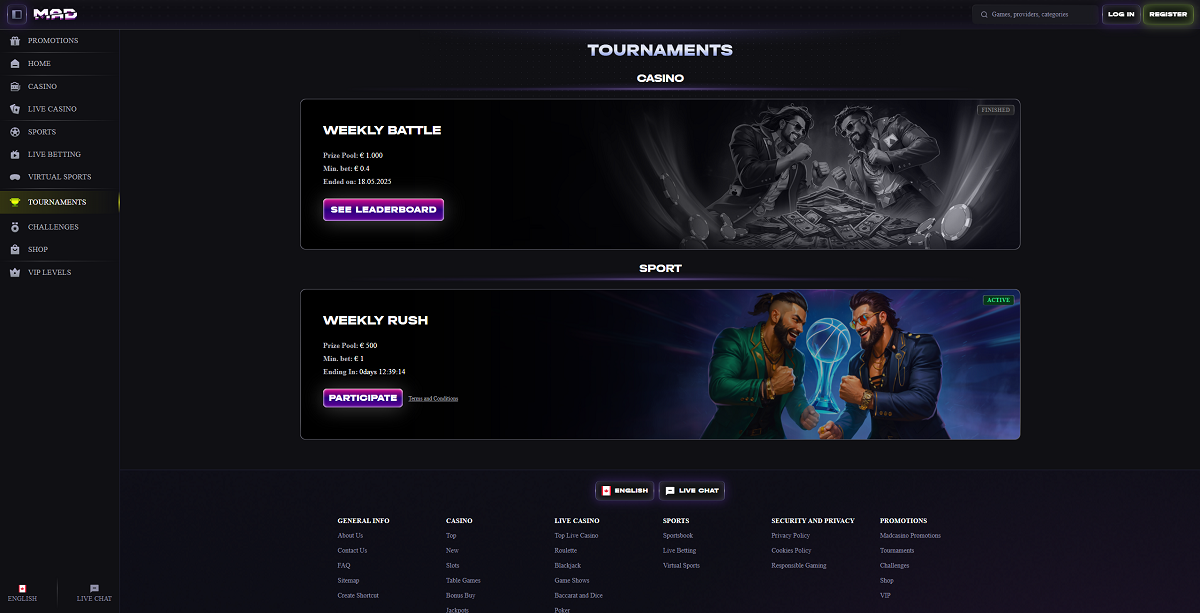Image resolution: width=1200 pixels, height=613 pixels.
Task: Open the Terms and Conditions link
Action: (x=433, y=399)
